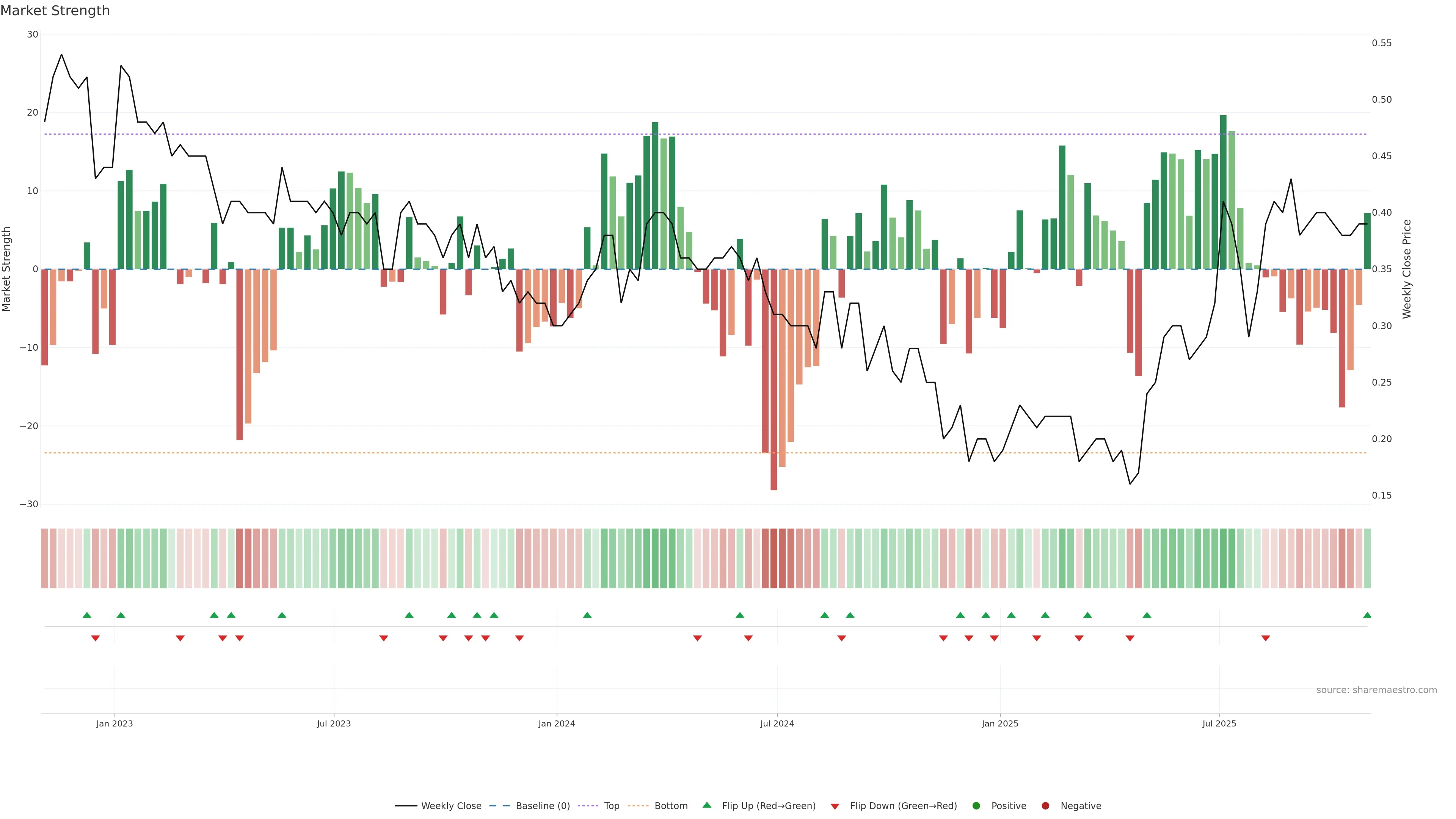Click the Weekly Close Price axis title
This screenshot has width=1456, height=819.
1407,269
